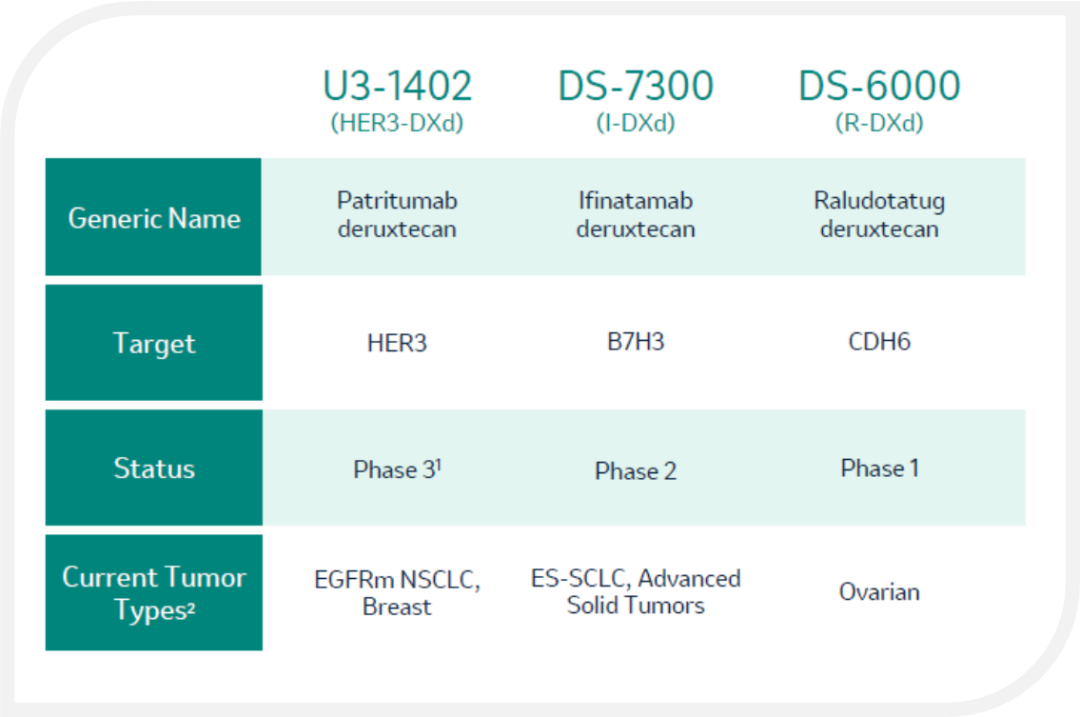
Task: Click the HER3 target cell
Action: click(397, 342)
